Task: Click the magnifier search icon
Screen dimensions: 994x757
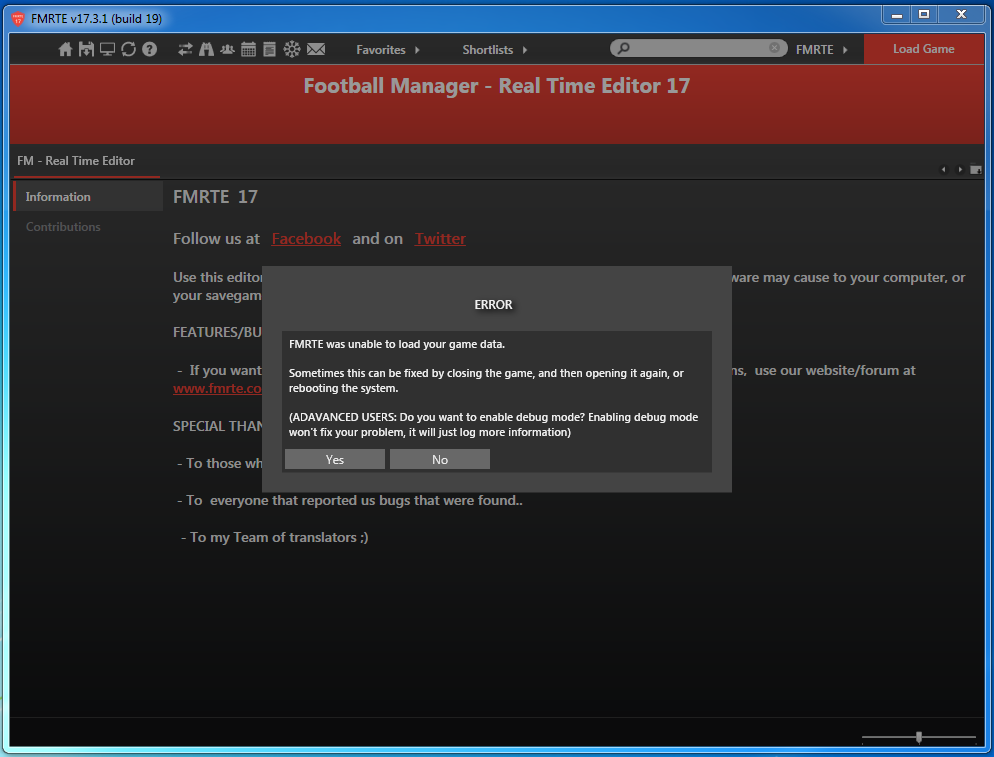Action: [624, 48]
